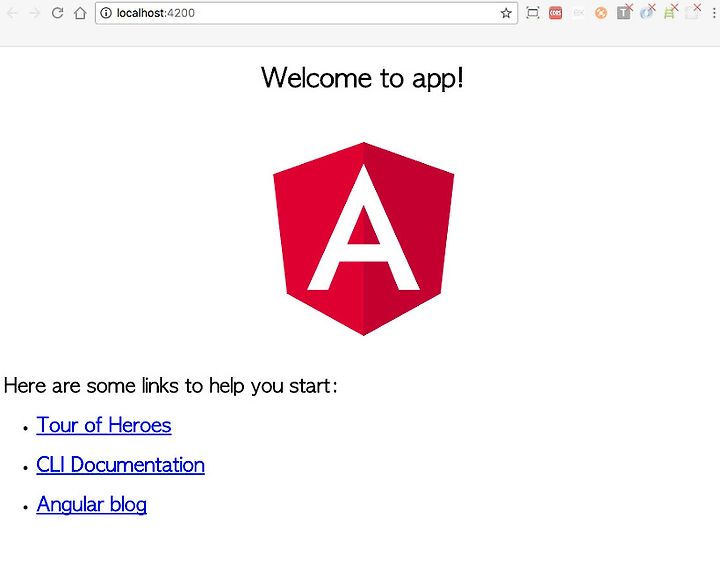Open the CLI Documentation link
This screenshot has width=720, height=562.
coord(120,465)
